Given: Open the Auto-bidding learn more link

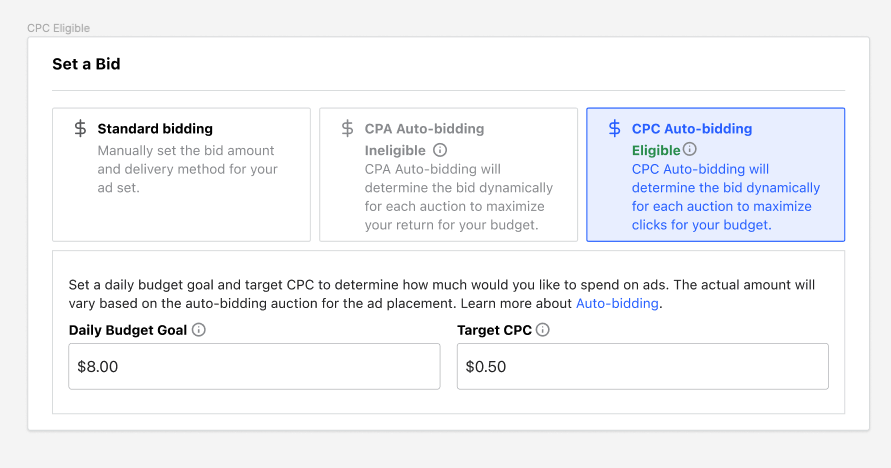Looking at the screenshot, I should pos(617,303).
